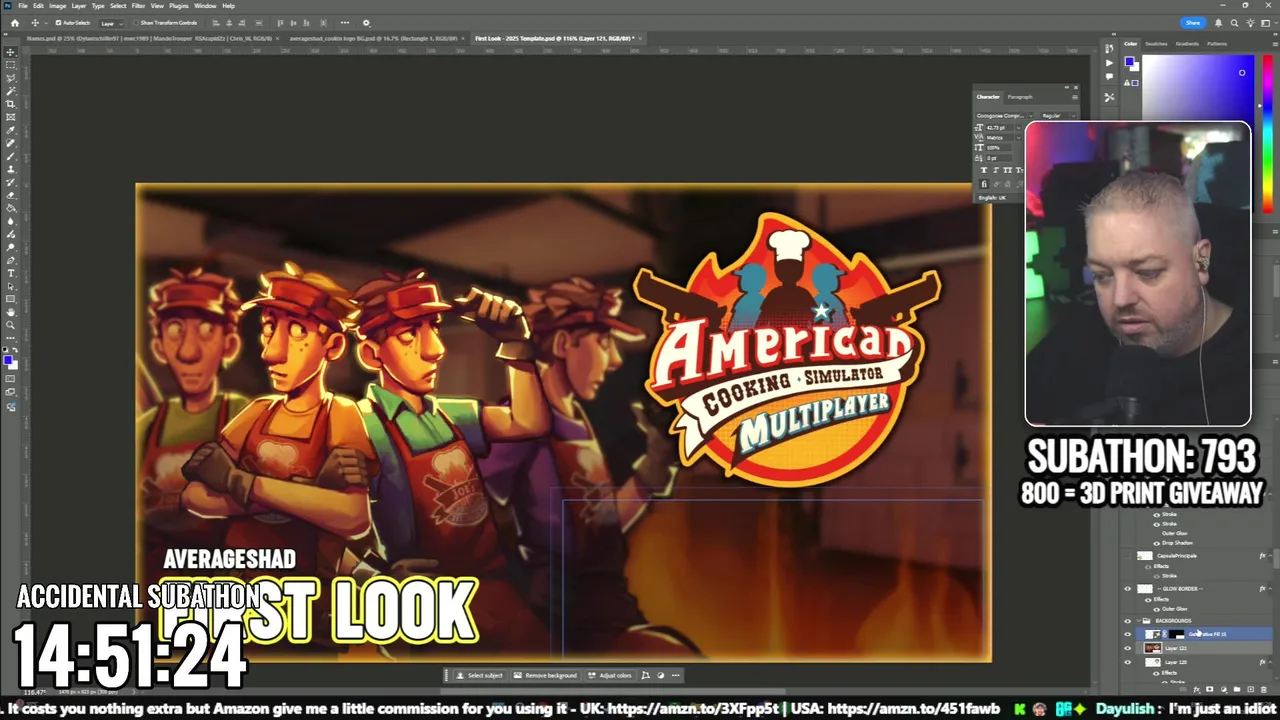Viewport: 1280px width, 720px height.
Task: Show the CapsulePrincipale layer
Action: [x=1127, y=556]
